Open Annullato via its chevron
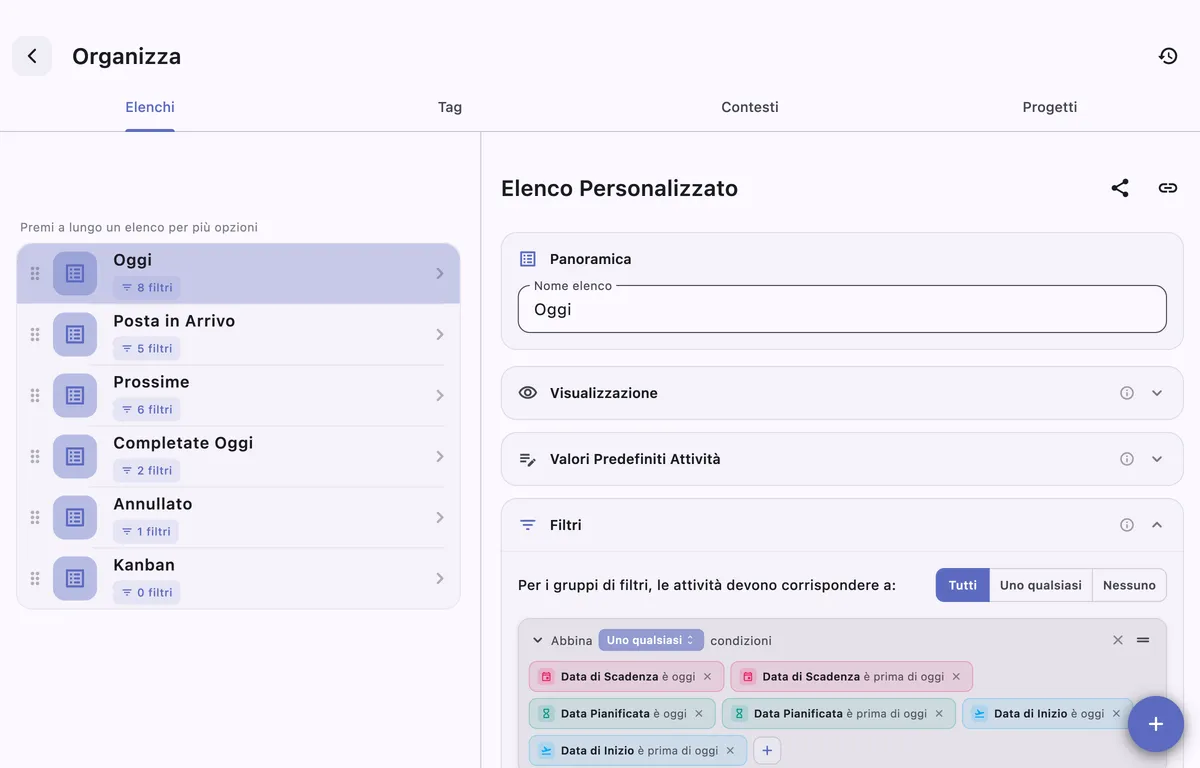The height and width of the screenshot is (768, 1200). point(440,518)
